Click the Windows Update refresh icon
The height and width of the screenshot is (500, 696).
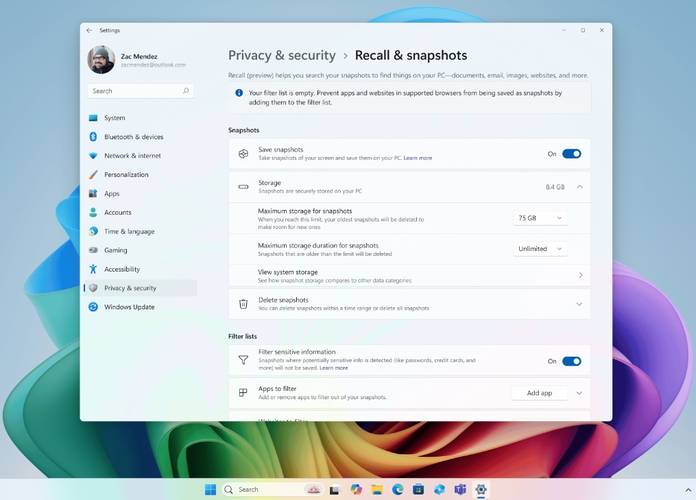[93, 307]
